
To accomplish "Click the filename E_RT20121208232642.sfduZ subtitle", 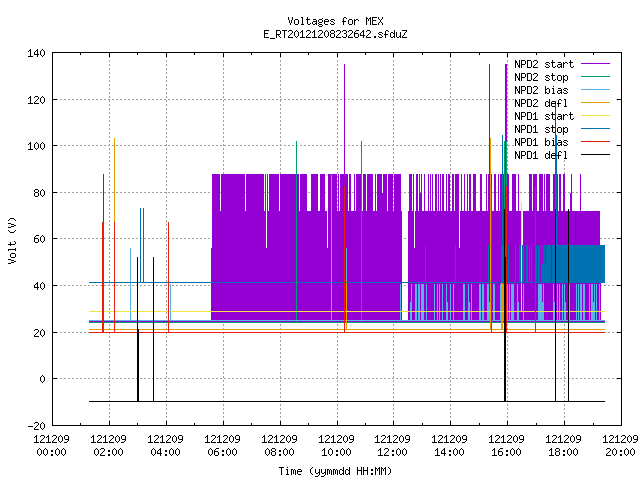I will (x=335, y=34).
